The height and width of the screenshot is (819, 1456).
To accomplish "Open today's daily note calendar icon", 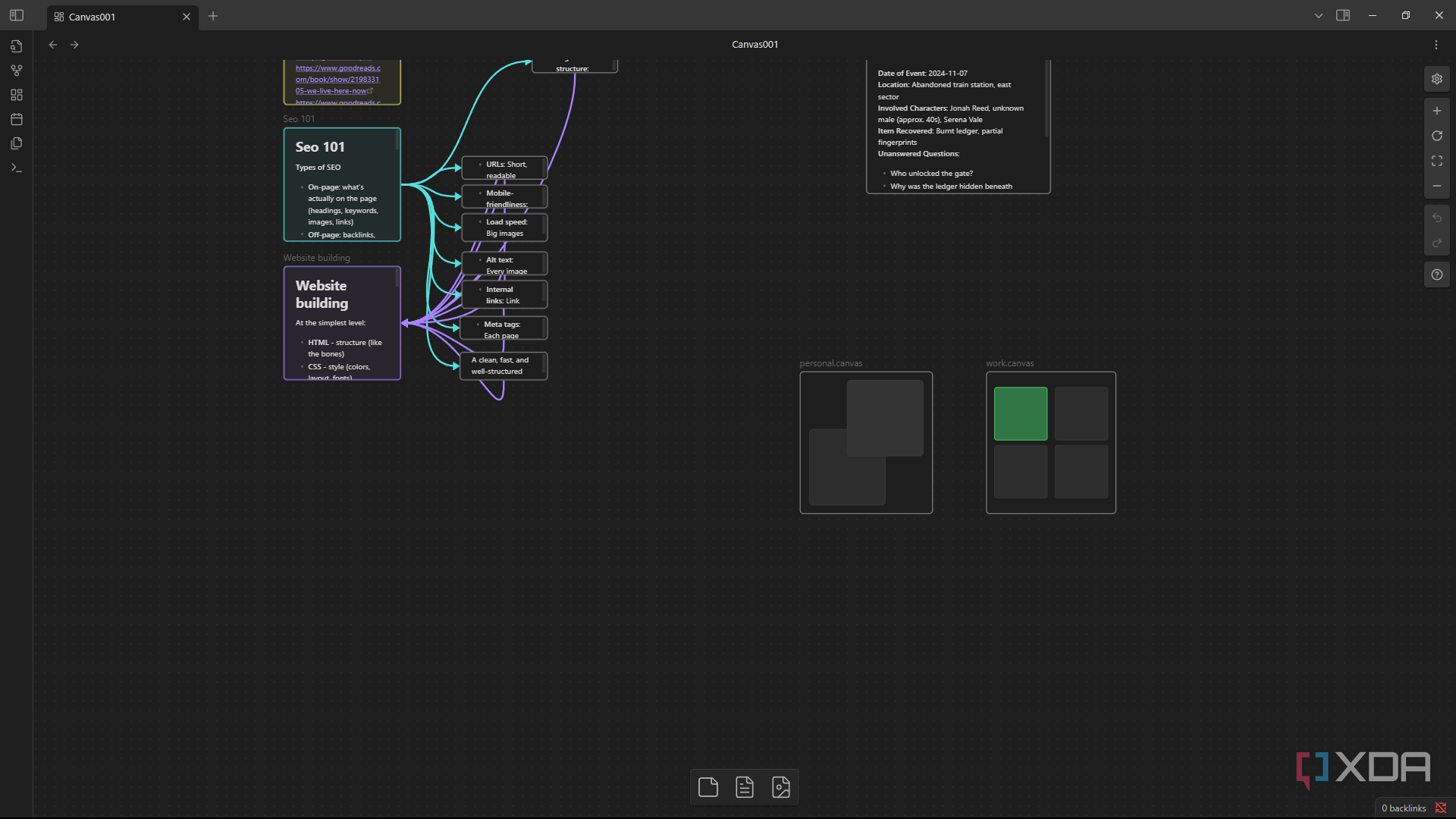I will click(x=17, y=119).
